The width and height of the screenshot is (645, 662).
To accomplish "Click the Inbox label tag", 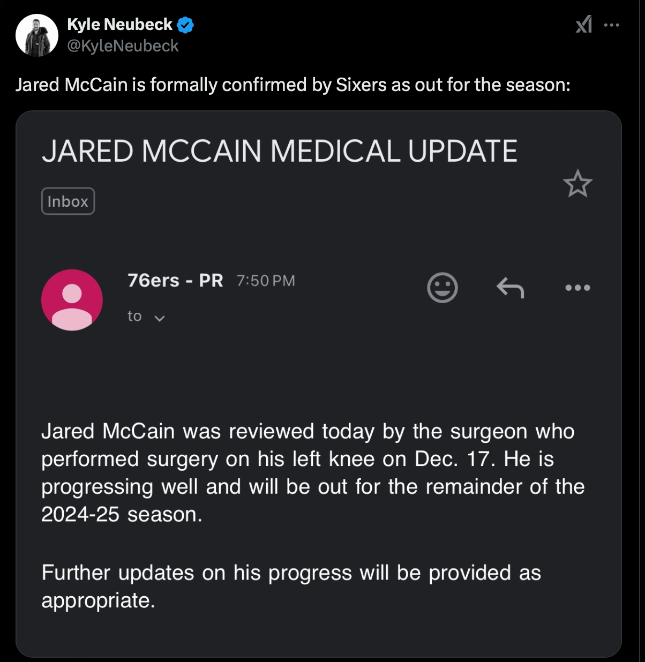I will pyautogui.click(x=67, y=201).
